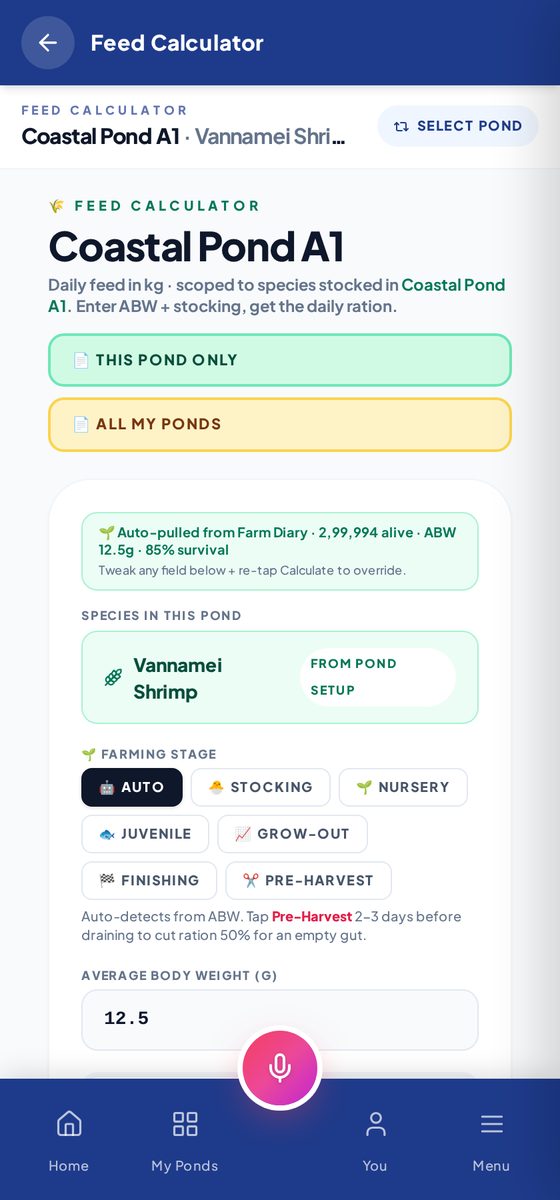Open Home via the house icon

[x=69, y=1124]
